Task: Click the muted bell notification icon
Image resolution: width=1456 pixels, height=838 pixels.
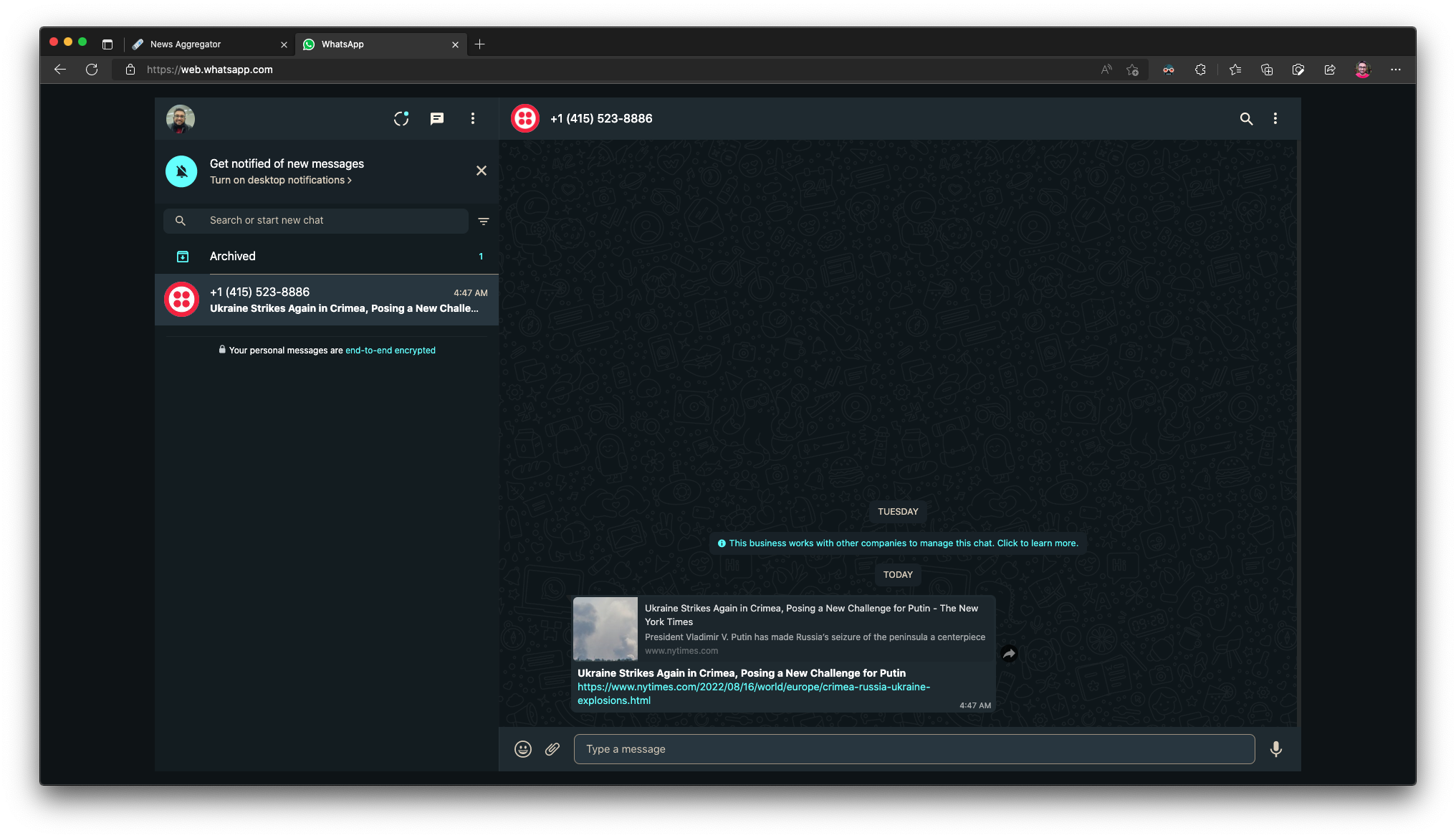Action: pyautogui.click(x=181, y=171)
